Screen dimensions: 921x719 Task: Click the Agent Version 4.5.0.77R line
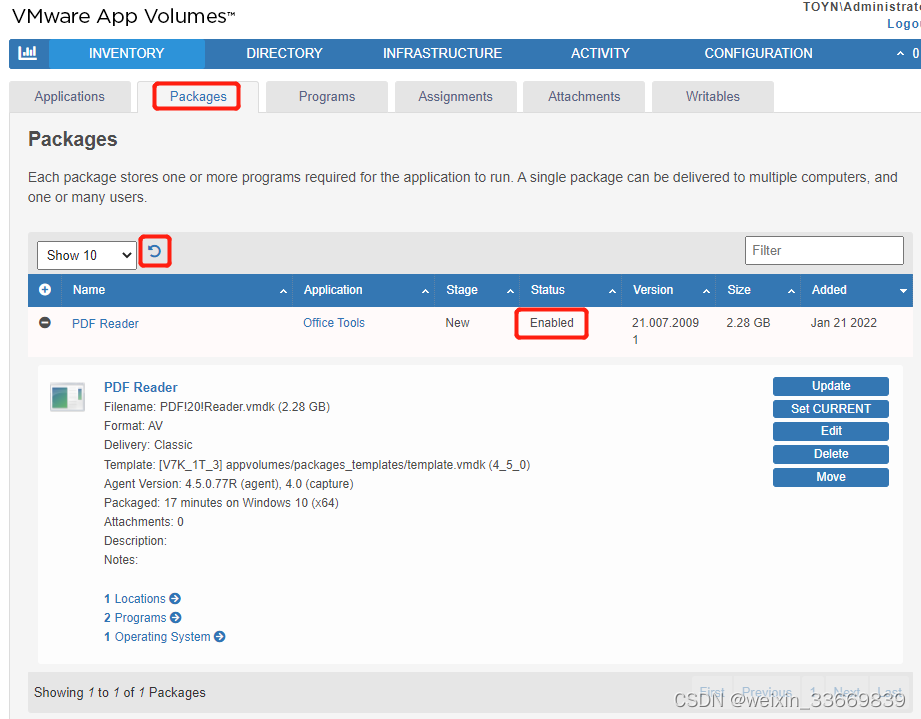coord(228,483)
